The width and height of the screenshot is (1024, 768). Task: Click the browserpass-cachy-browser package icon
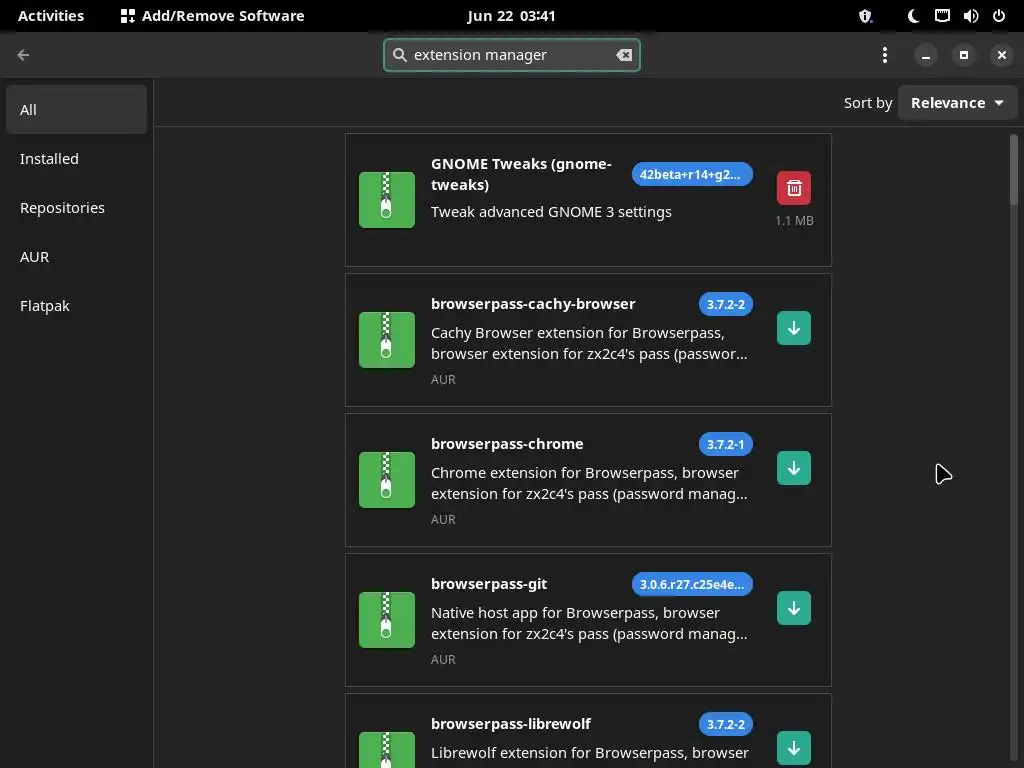pyautogui.click(x=387, y=340)
